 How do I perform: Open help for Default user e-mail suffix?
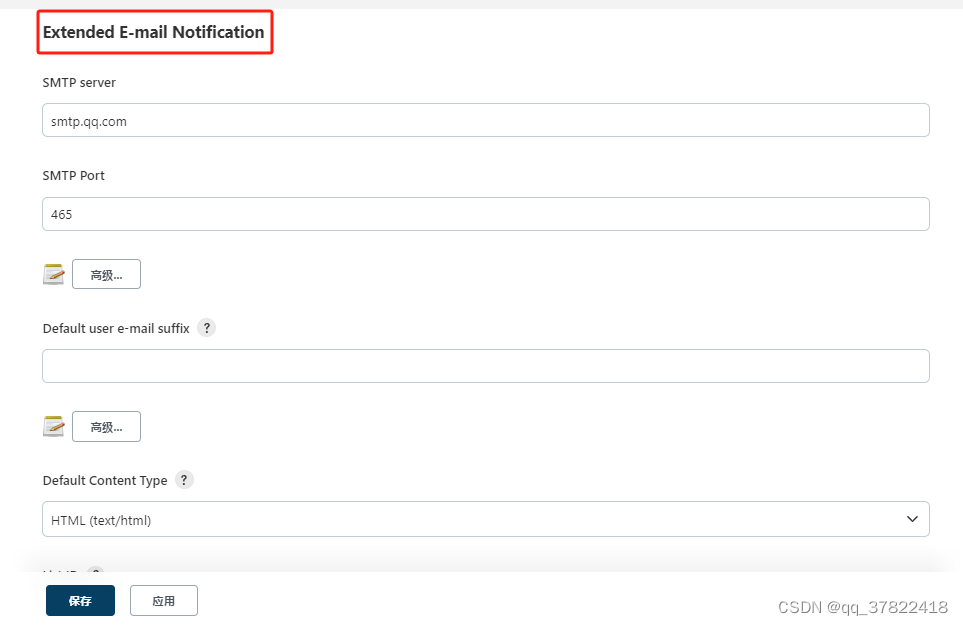[206, 328]
